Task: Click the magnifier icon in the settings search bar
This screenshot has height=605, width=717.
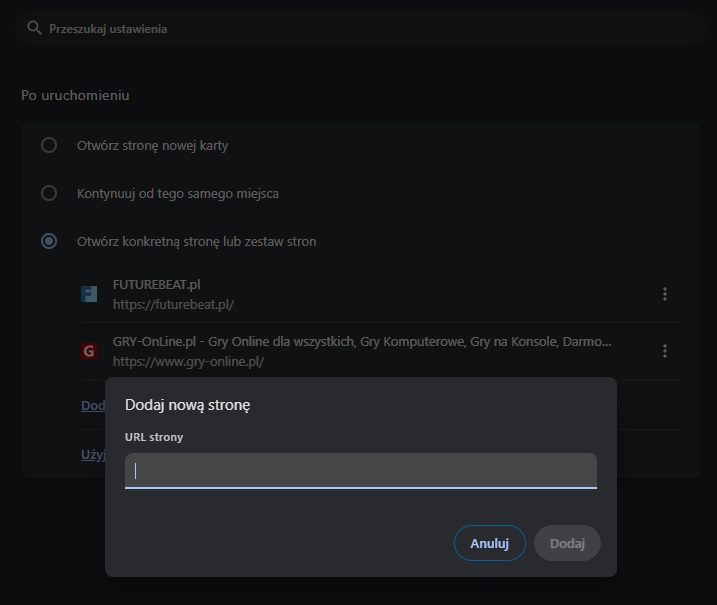Action: point(34,29)
